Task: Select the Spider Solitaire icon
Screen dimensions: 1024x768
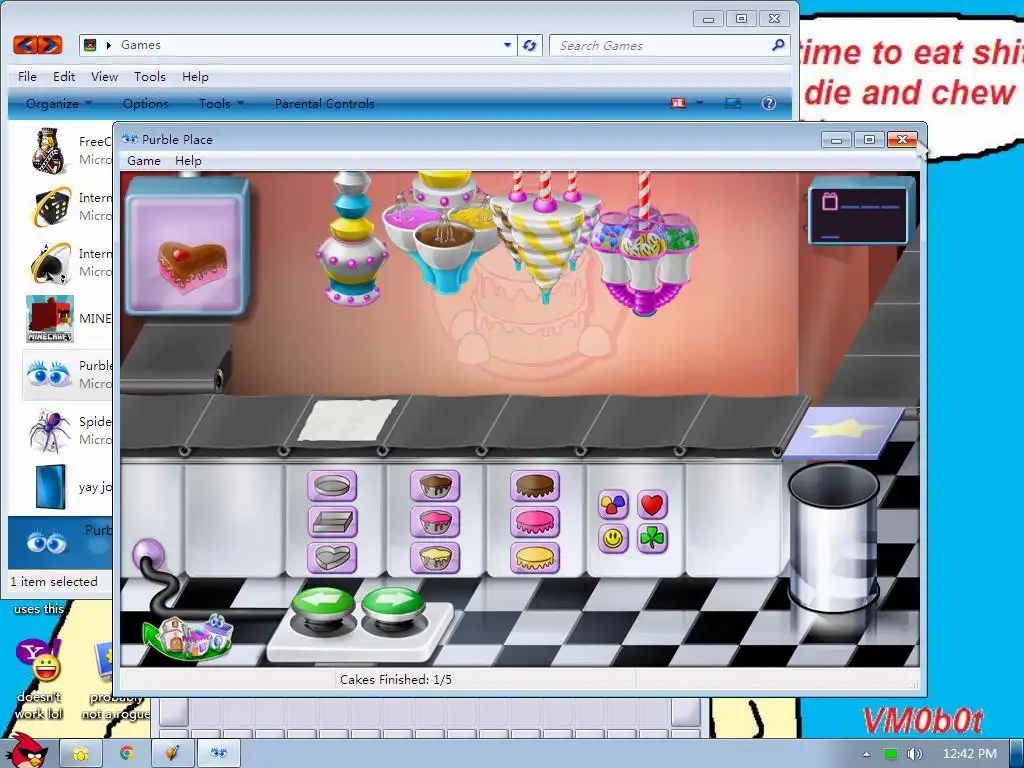Action: pos(51,431)
